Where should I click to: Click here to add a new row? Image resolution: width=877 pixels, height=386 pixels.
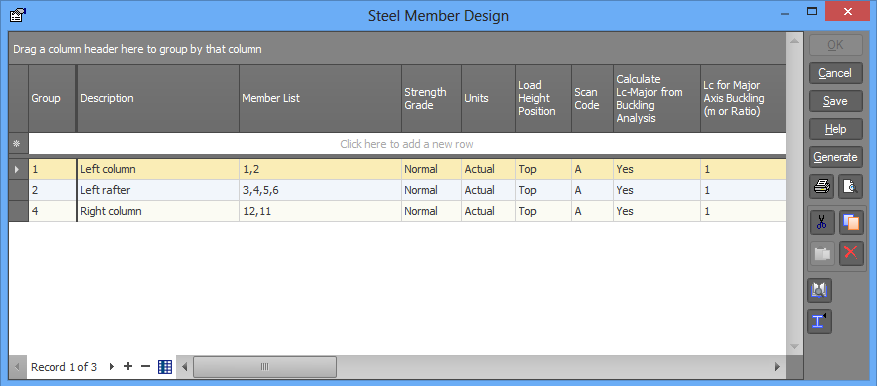[407, 144]
